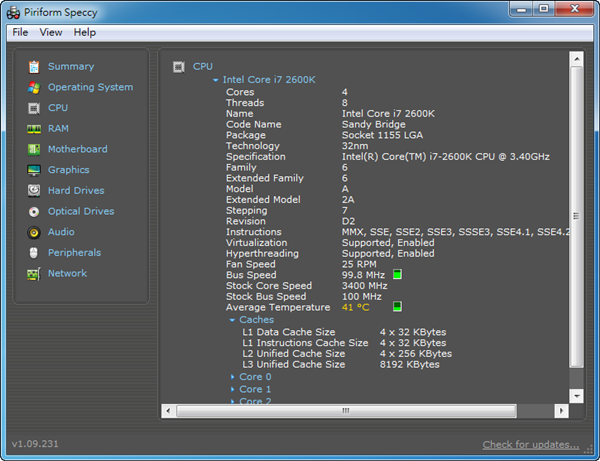Select the RAM memory stick icon

coord(34,129)
